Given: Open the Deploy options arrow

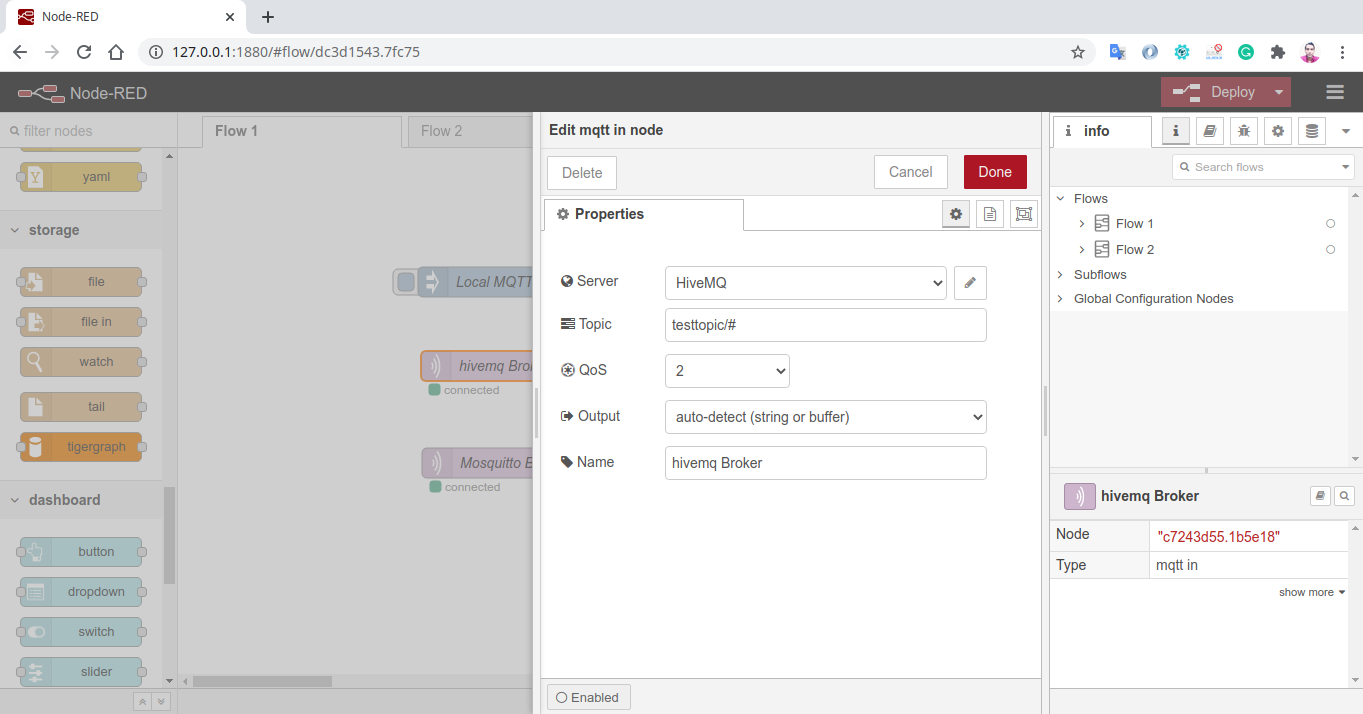Looking at the screenshot, I should pos(1279,92).
